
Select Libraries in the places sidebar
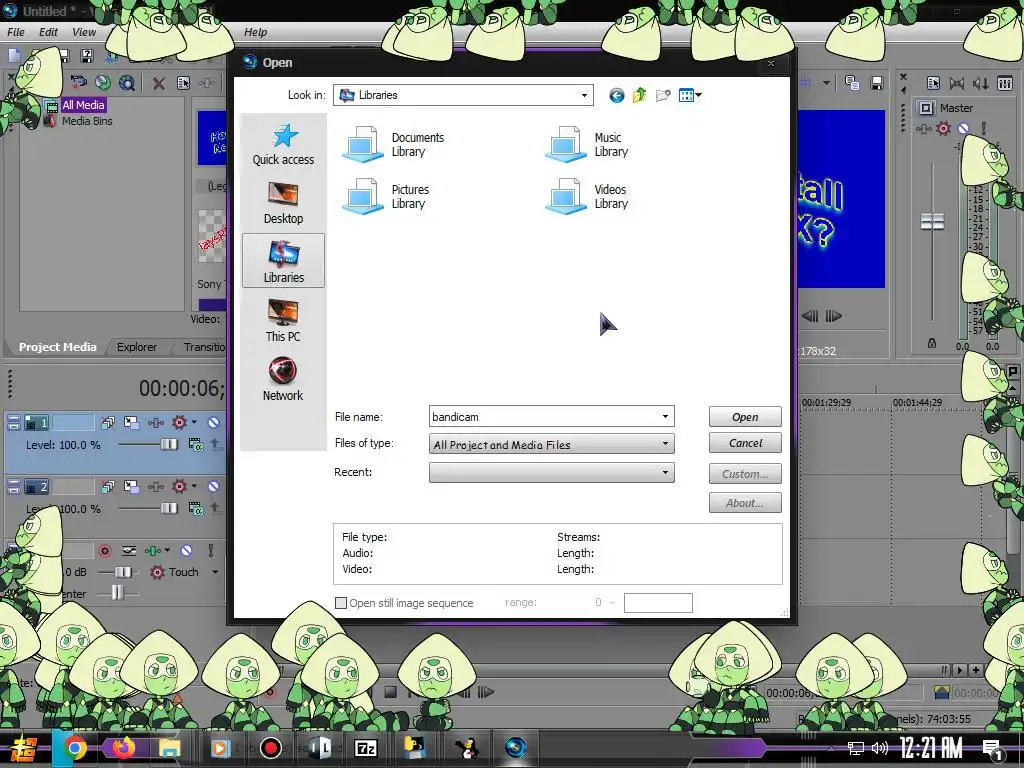click(x=283, y=261)
